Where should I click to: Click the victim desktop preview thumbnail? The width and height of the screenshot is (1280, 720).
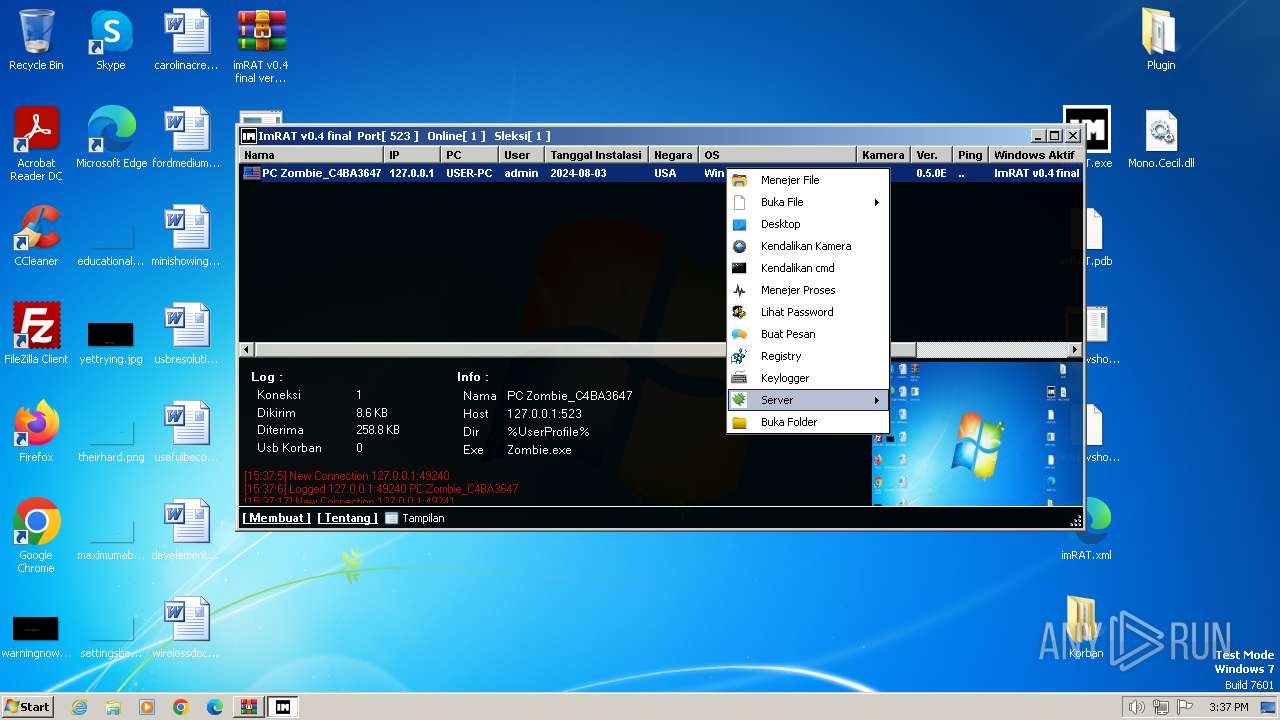click(976, 432)
